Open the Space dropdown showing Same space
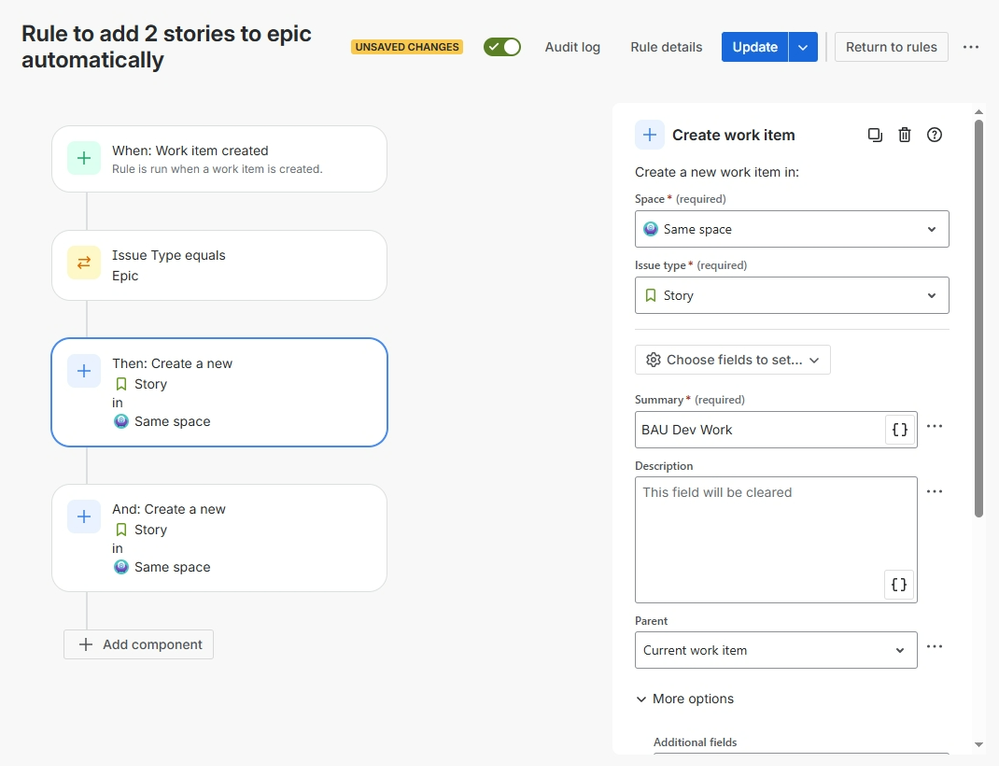 click(x=791, y=229)
